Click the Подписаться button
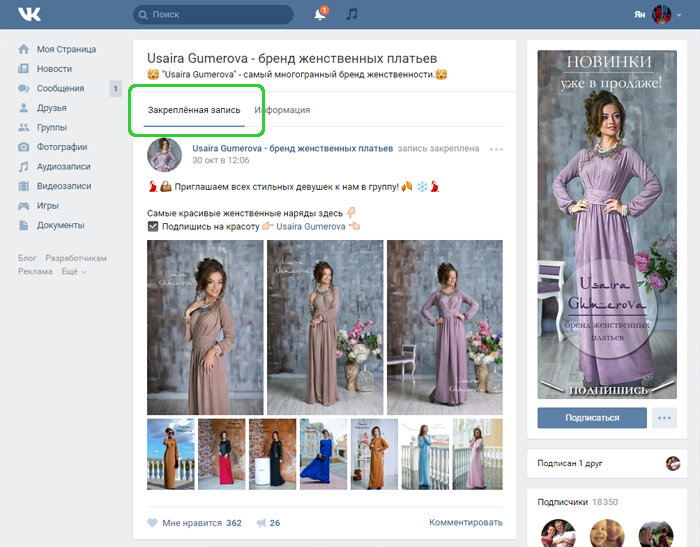The width and height of the screenshot is (700, 547). (592, 418)
